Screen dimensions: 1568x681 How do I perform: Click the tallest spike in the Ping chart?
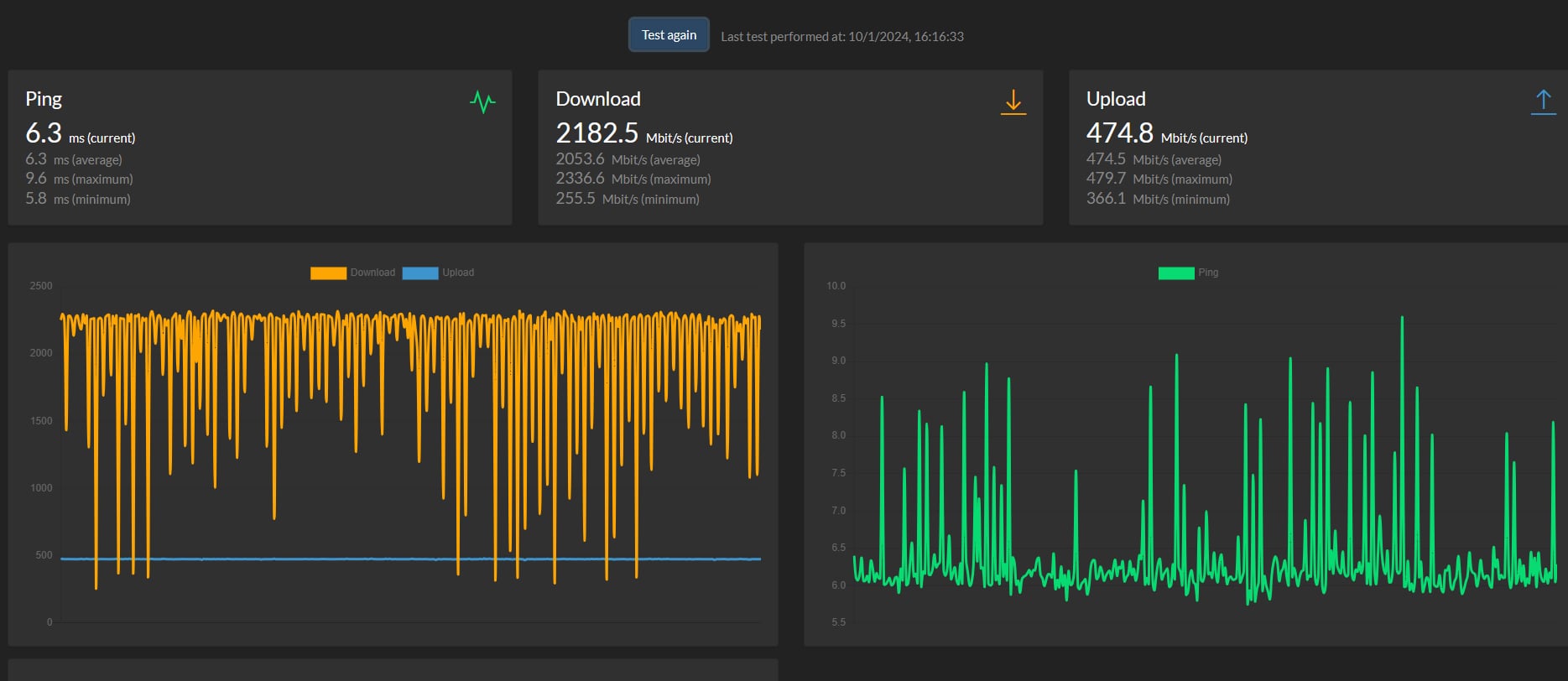point(1401,320)
